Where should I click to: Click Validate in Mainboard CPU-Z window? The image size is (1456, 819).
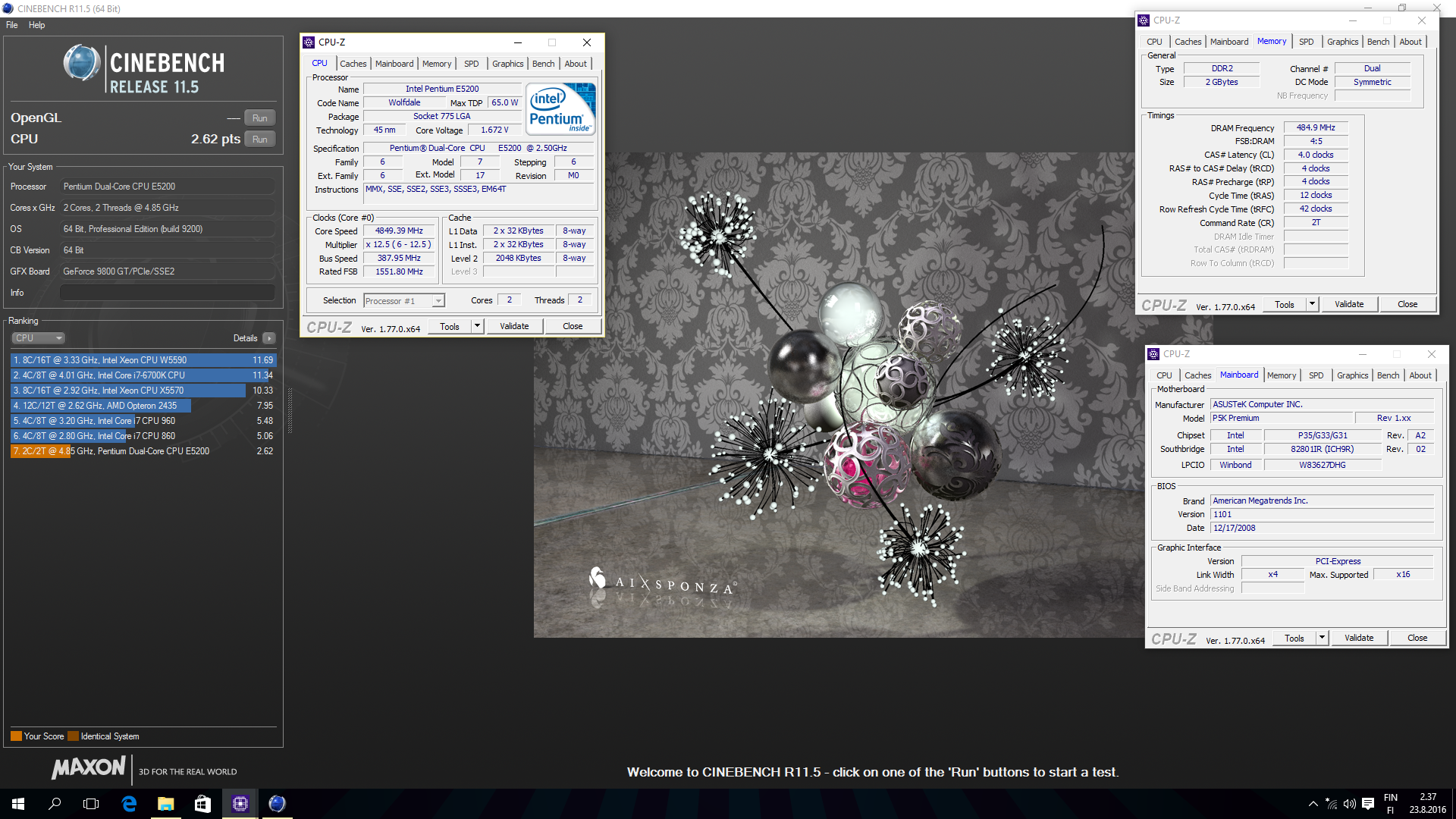(x=1359, y=639)
